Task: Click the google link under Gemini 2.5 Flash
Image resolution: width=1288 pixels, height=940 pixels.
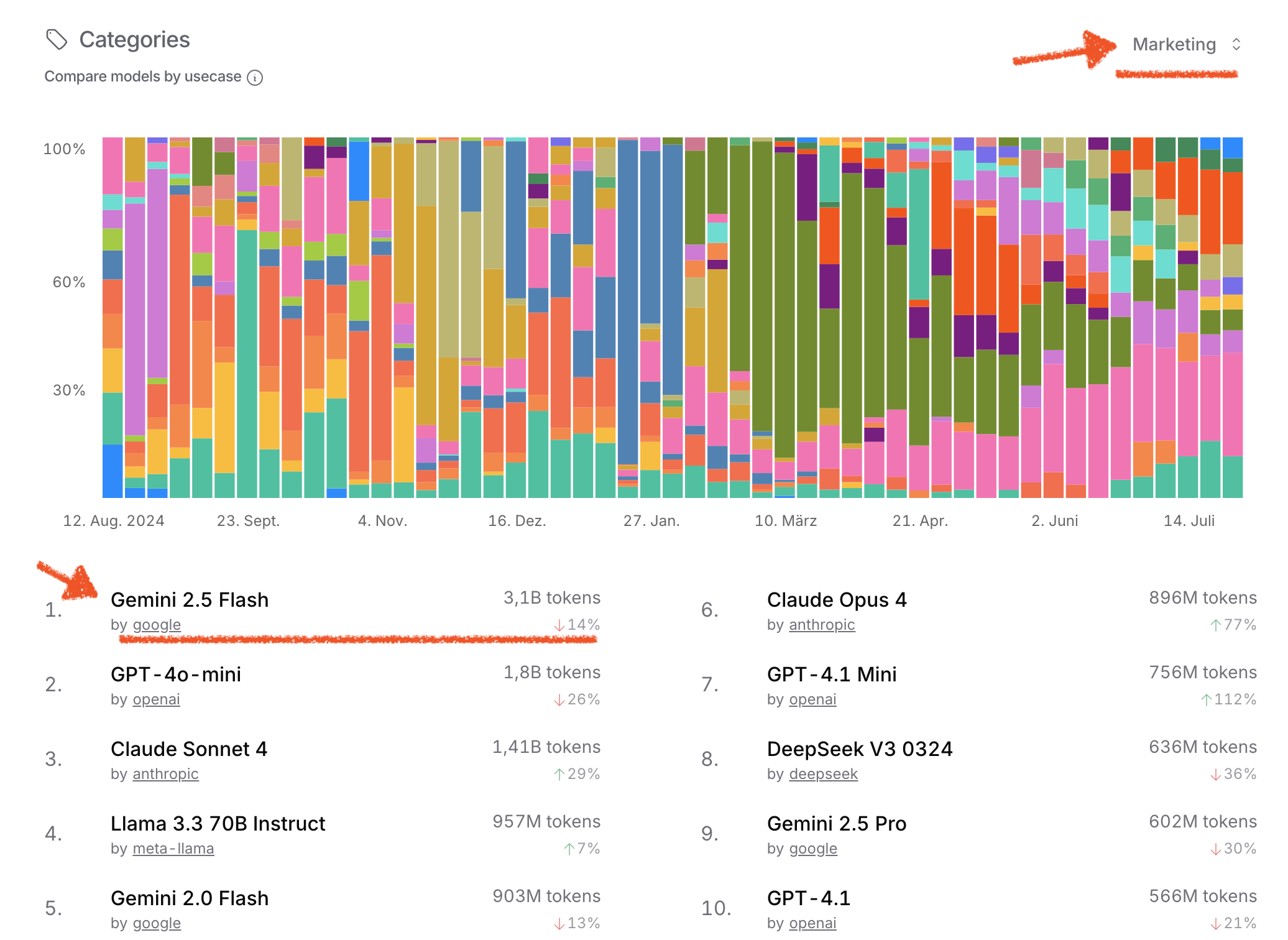Action: click(x=157, y=625)
